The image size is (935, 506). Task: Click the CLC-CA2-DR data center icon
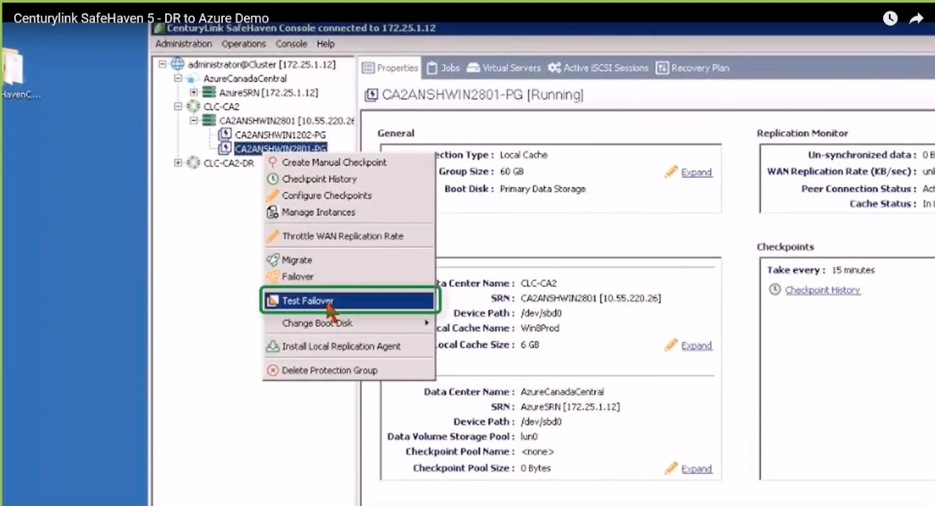pos(193,163)
